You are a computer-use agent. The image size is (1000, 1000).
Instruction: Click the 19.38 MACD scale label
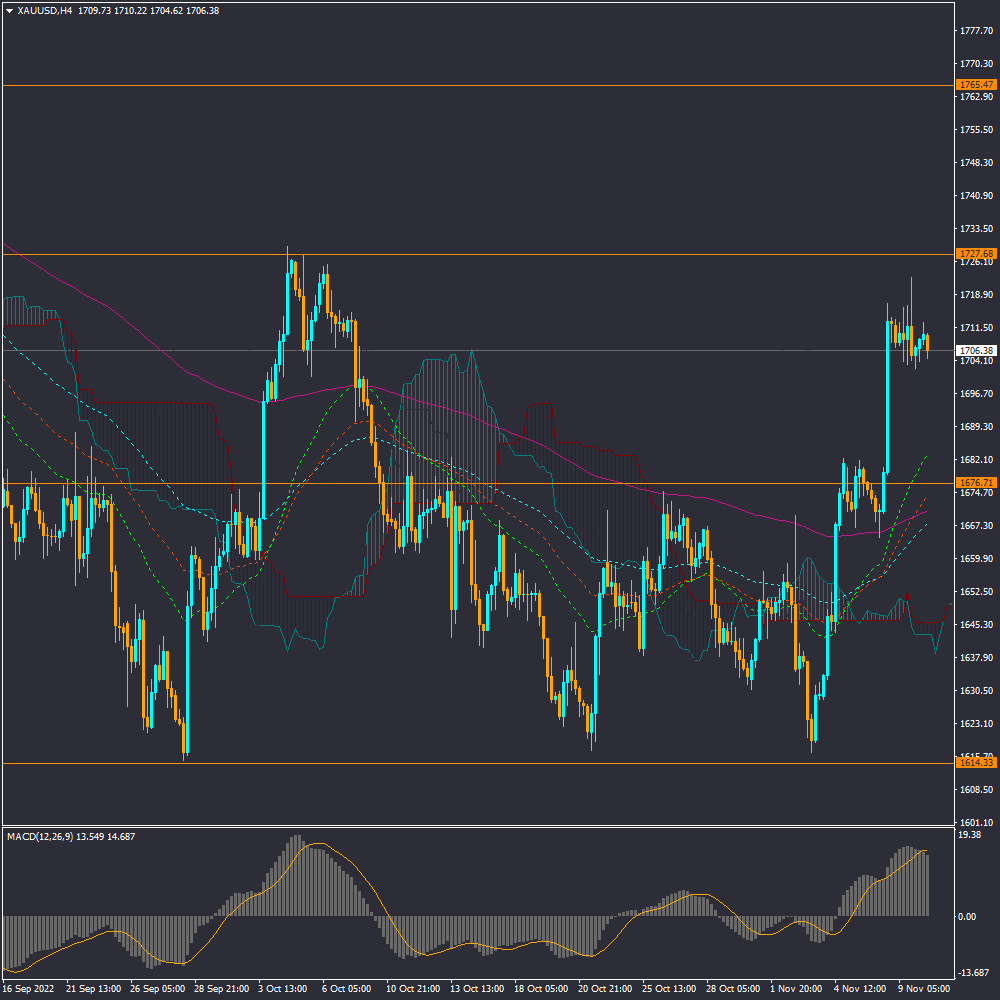(x=968, y=835)
